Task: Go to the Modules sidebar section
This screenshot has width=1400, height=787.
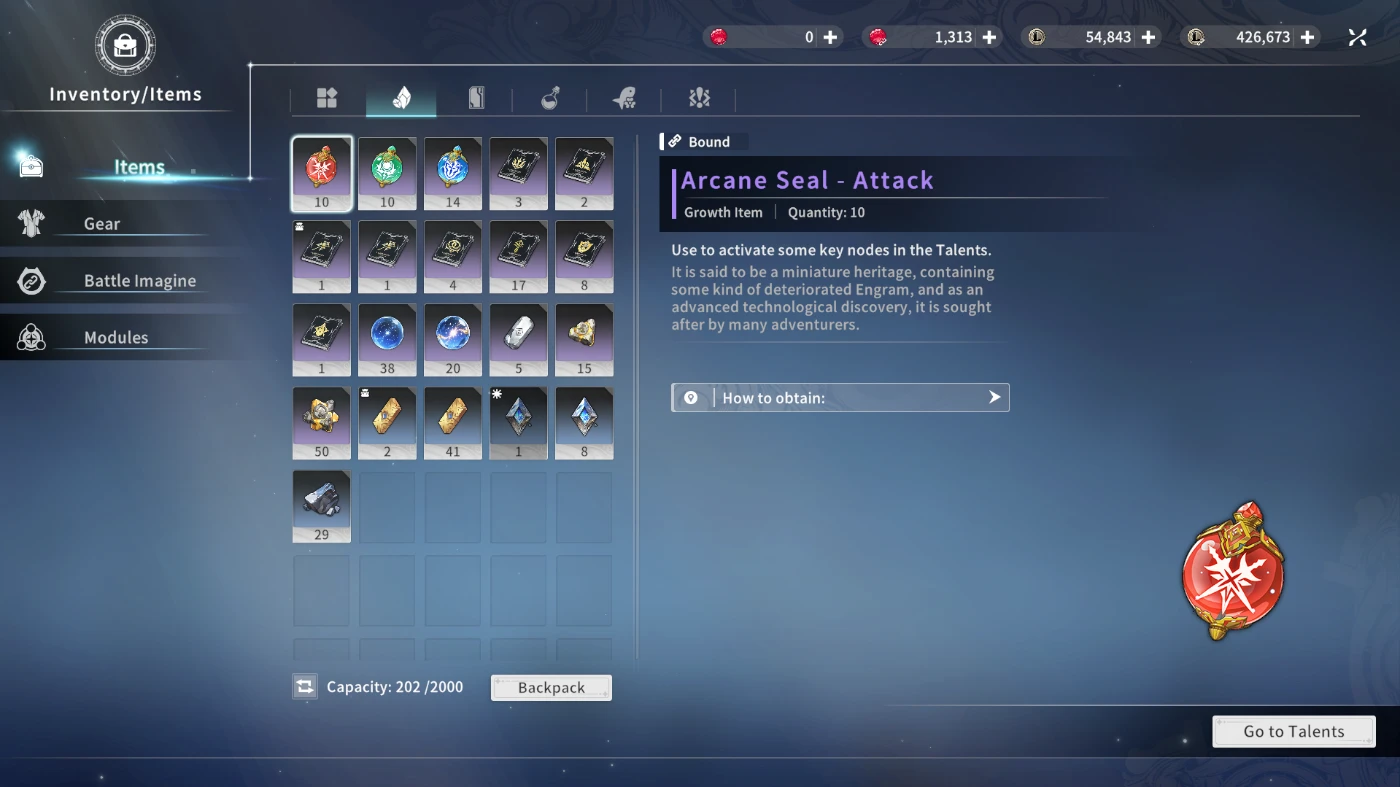Action: click(116, 338)
